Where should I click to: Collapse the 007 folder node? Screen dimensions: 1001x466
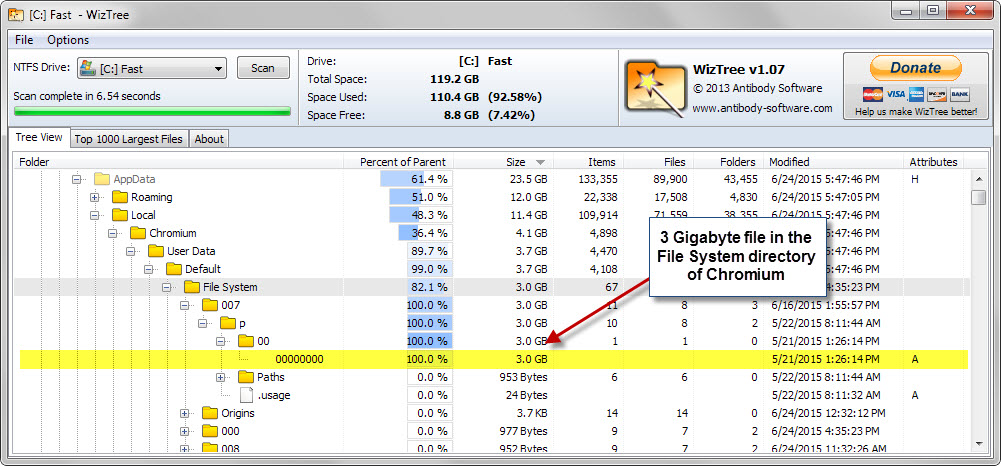tap(184, 305)
